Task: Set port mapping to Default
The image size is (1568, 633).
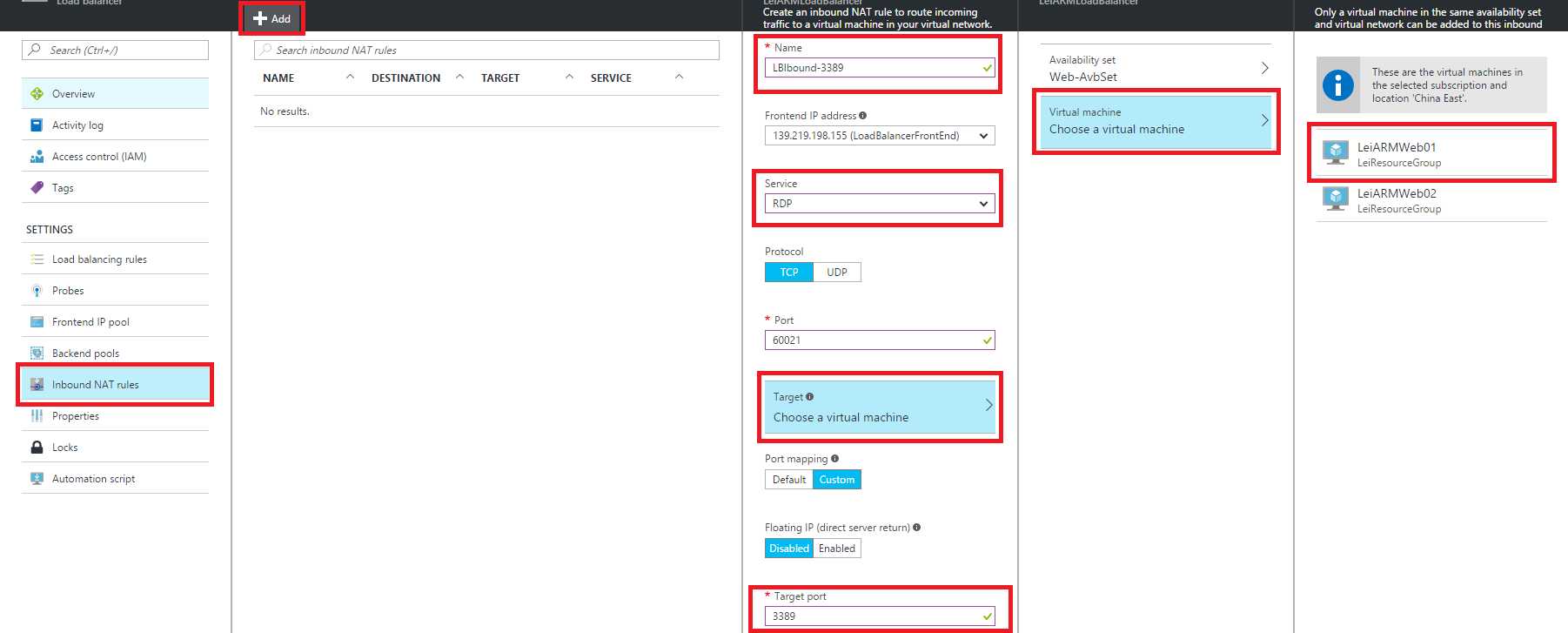Action: [x=789, y=479]
